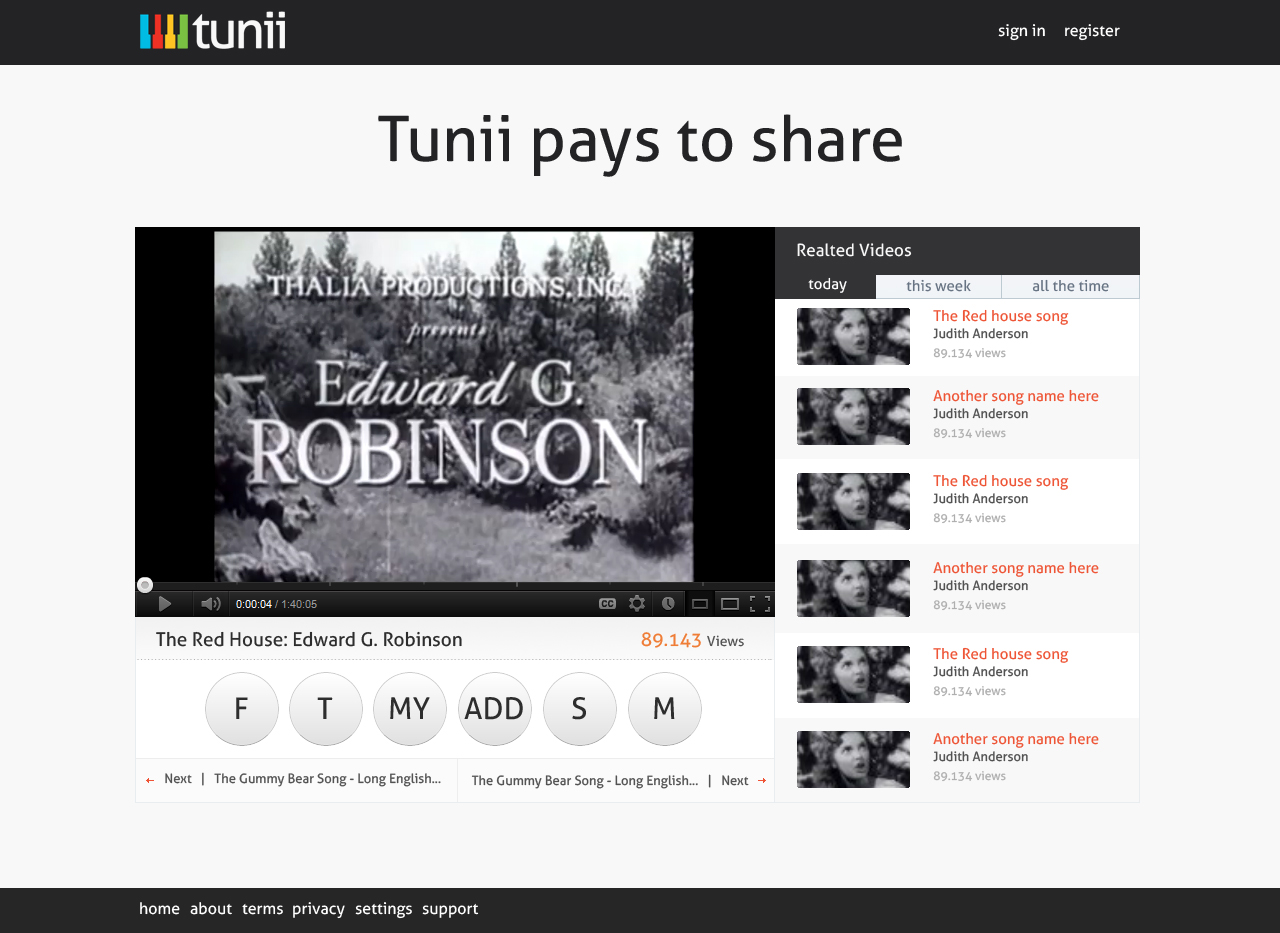
Task: Click the title The Red House: Edward G. Robinson
Action: (309, 640)
